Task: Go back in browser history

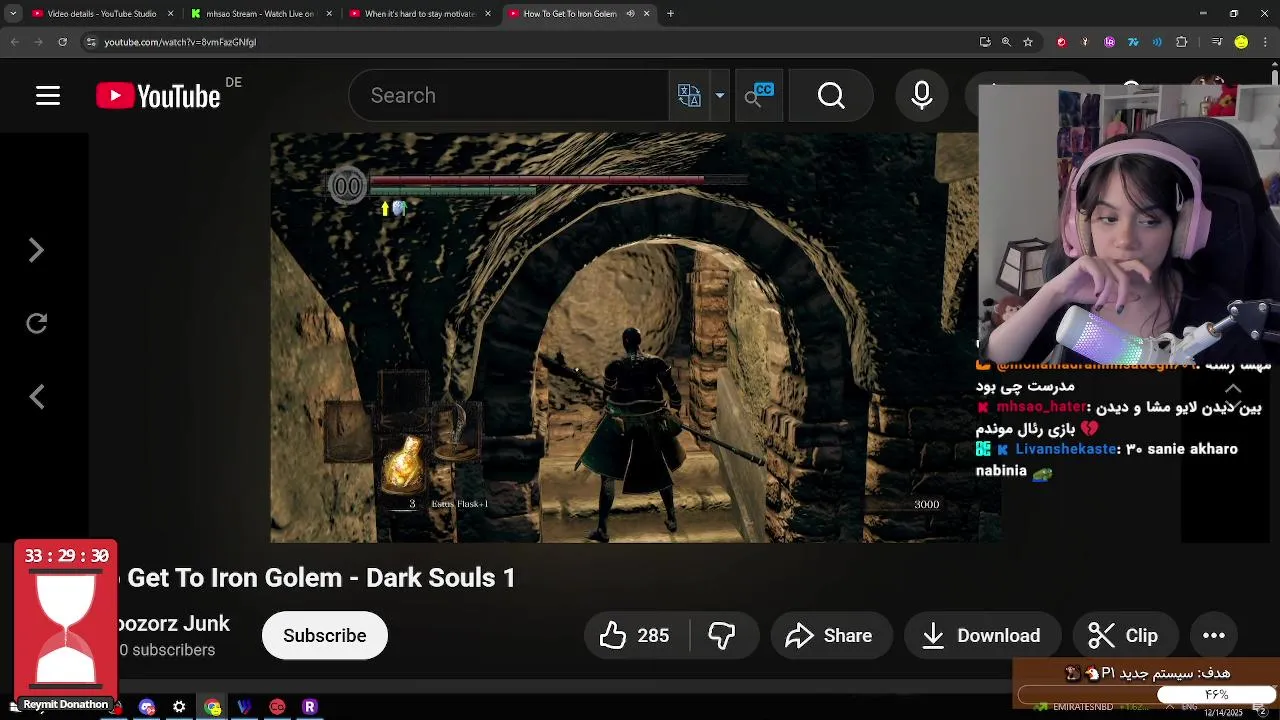Action: pyautogui.click(x=14, y=42)
